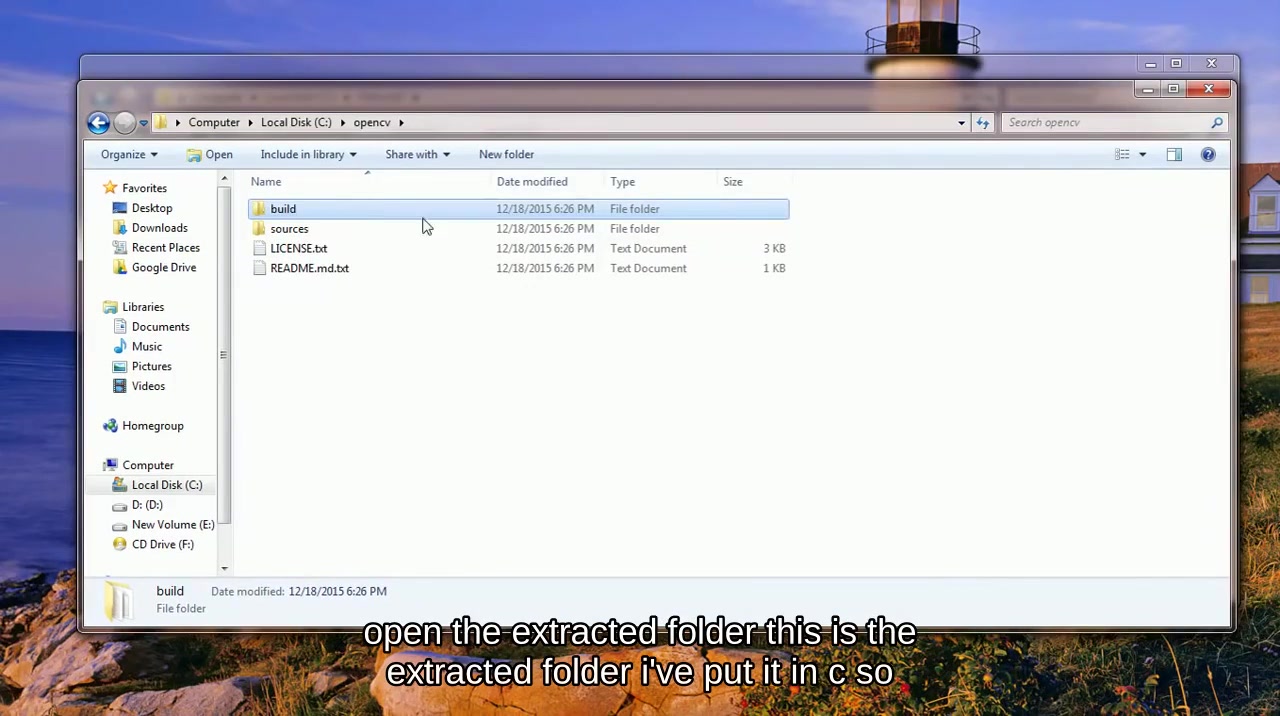Click the New folder button
This screenshot has height=716, width=1280.
[x=506, y=154]
